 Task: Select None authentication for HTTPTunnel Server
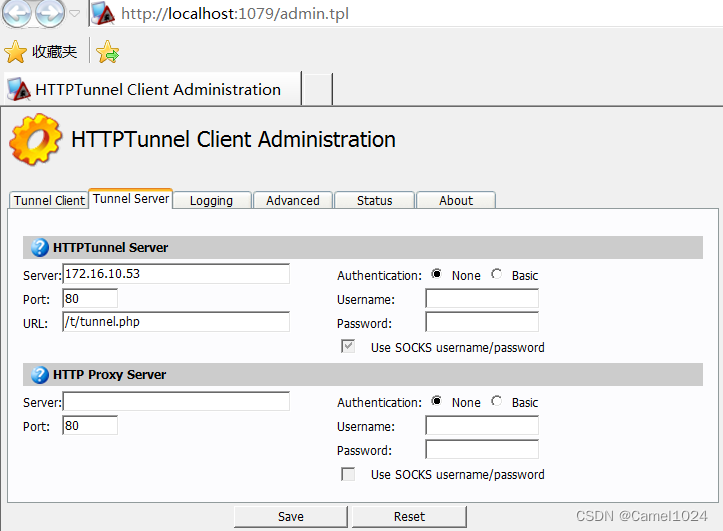(436, 274)
